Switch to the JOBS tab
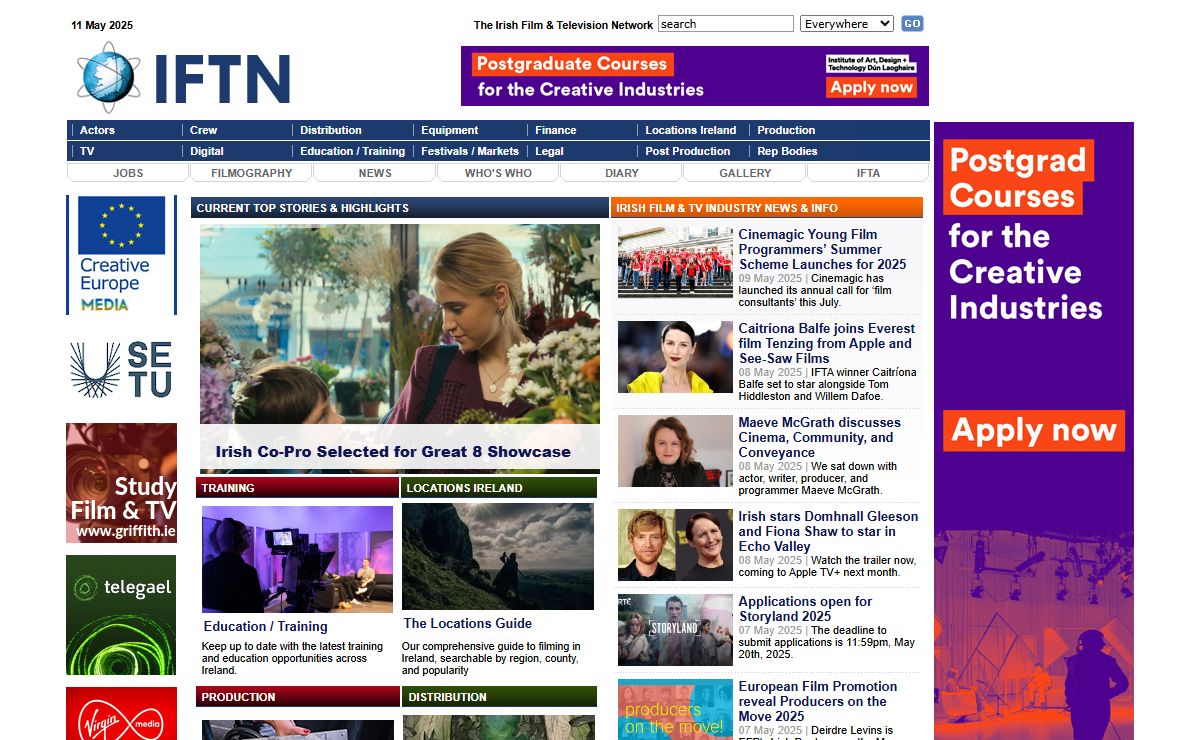The width and height of the screenshot is (1200, 740). (128, 173)
